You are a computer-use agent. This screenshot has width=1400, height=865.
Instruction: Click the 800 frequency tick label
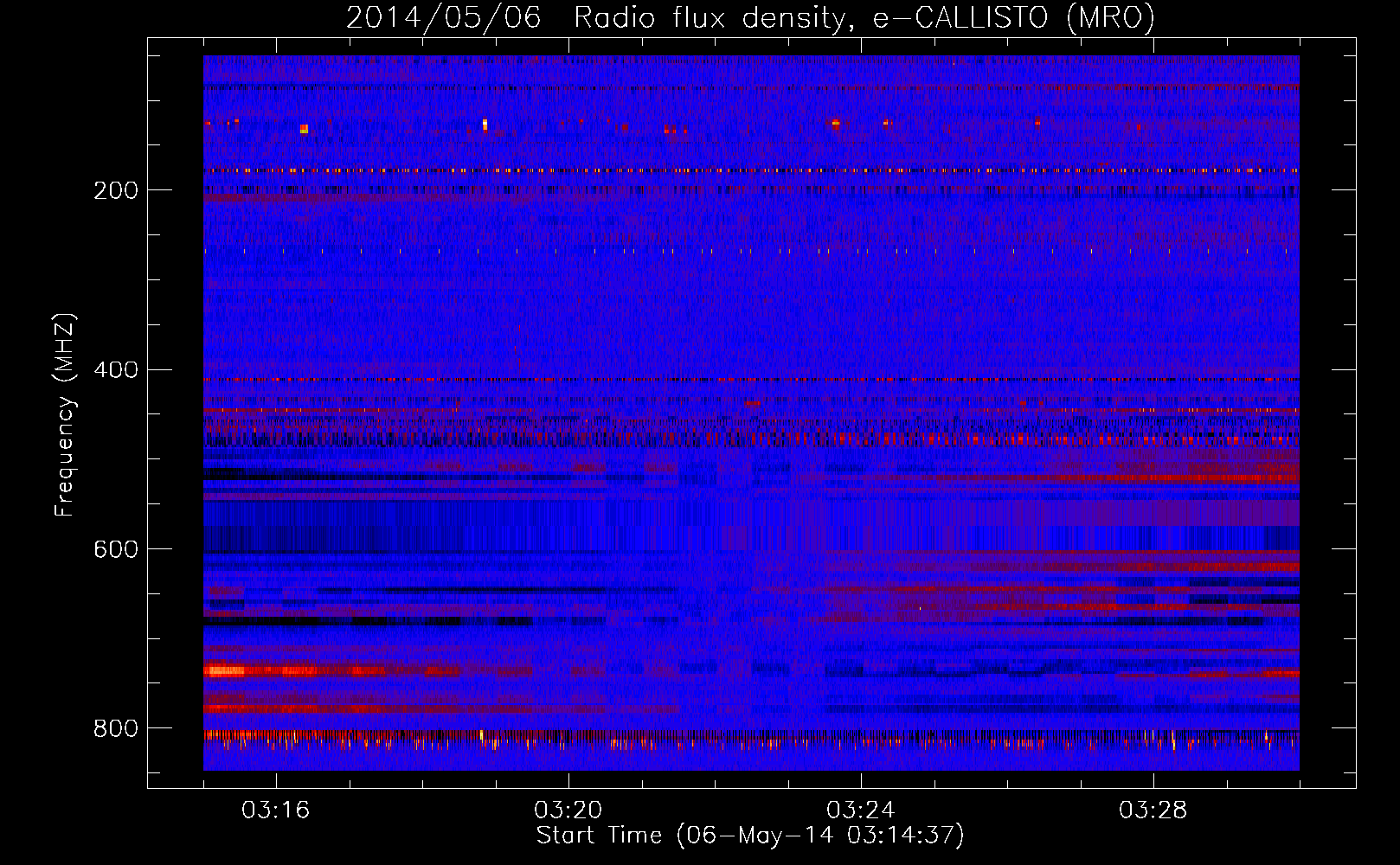[x=116, y=729]
